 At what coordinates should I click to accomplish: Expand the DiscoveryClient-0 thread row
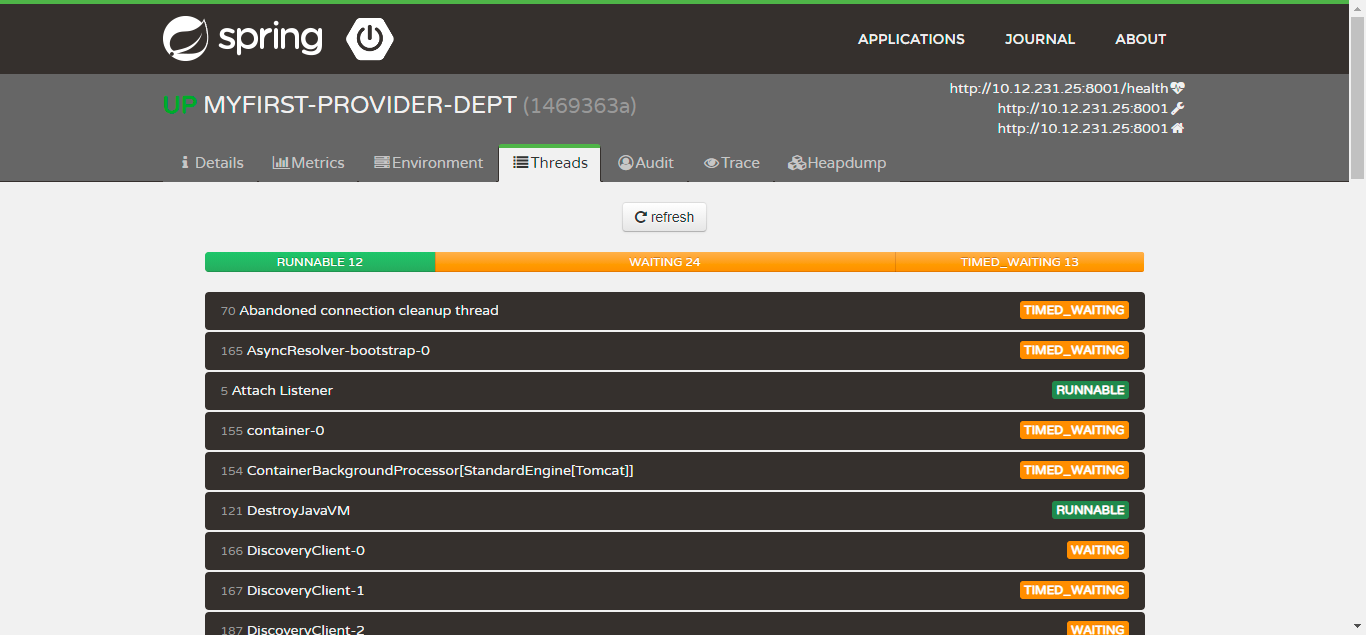675,551
